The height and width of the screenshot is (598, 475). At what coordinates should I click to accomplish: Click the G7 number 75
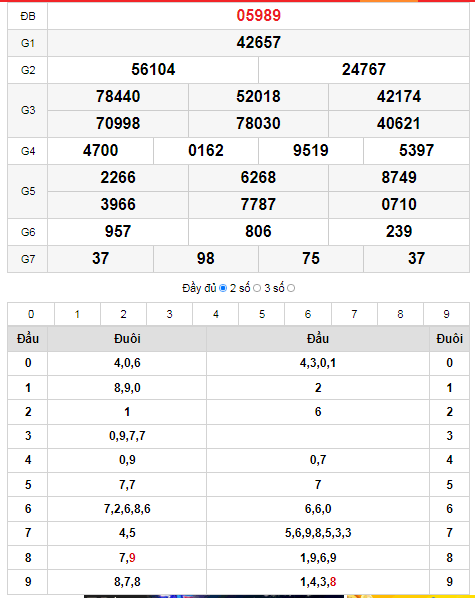click(311, 259)
